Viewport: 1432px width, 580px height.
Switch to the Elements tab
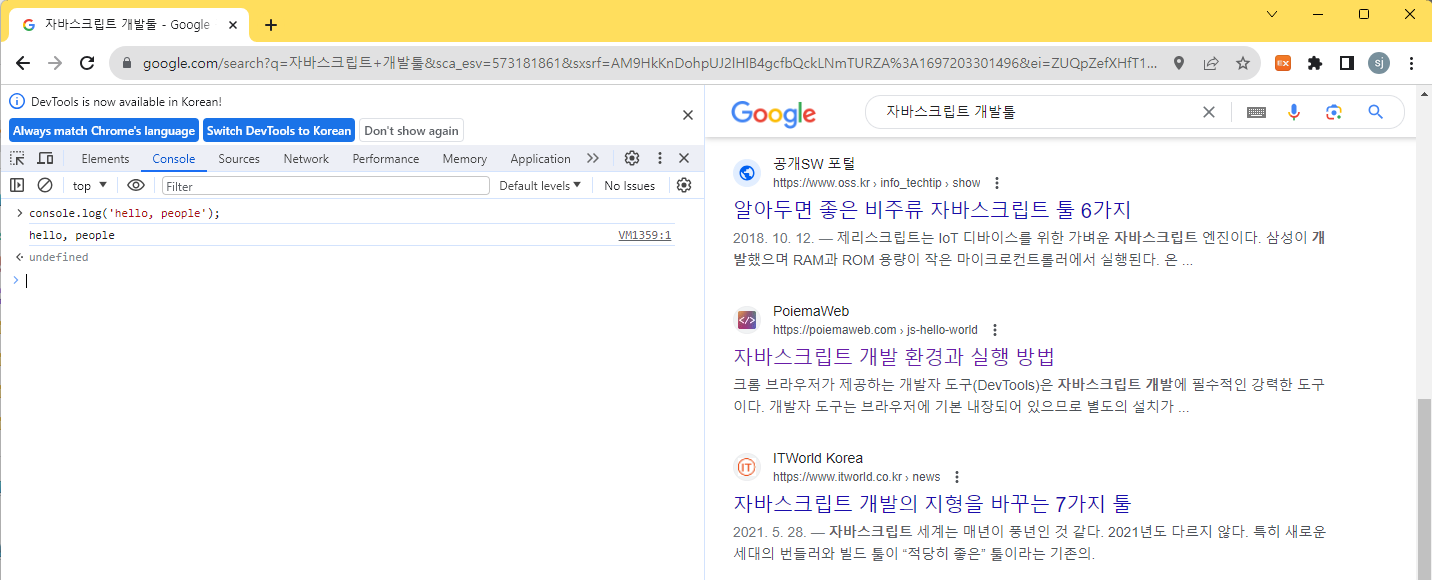[105, 159]
